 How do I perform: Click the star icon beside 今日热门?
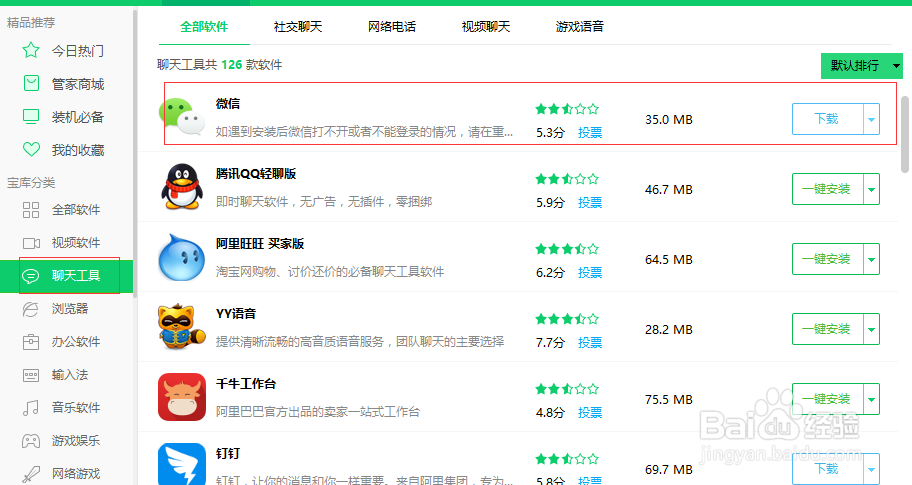[31, 51]
